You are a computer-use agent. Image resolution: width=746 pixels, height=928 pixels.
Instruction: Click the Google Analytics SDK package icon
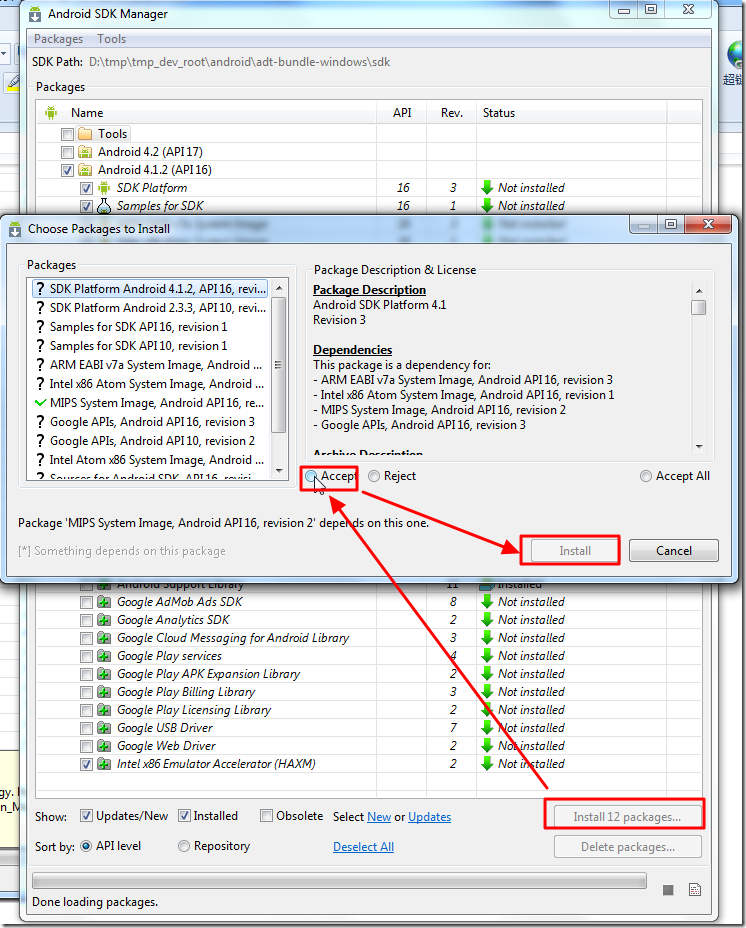click(104, 620)
